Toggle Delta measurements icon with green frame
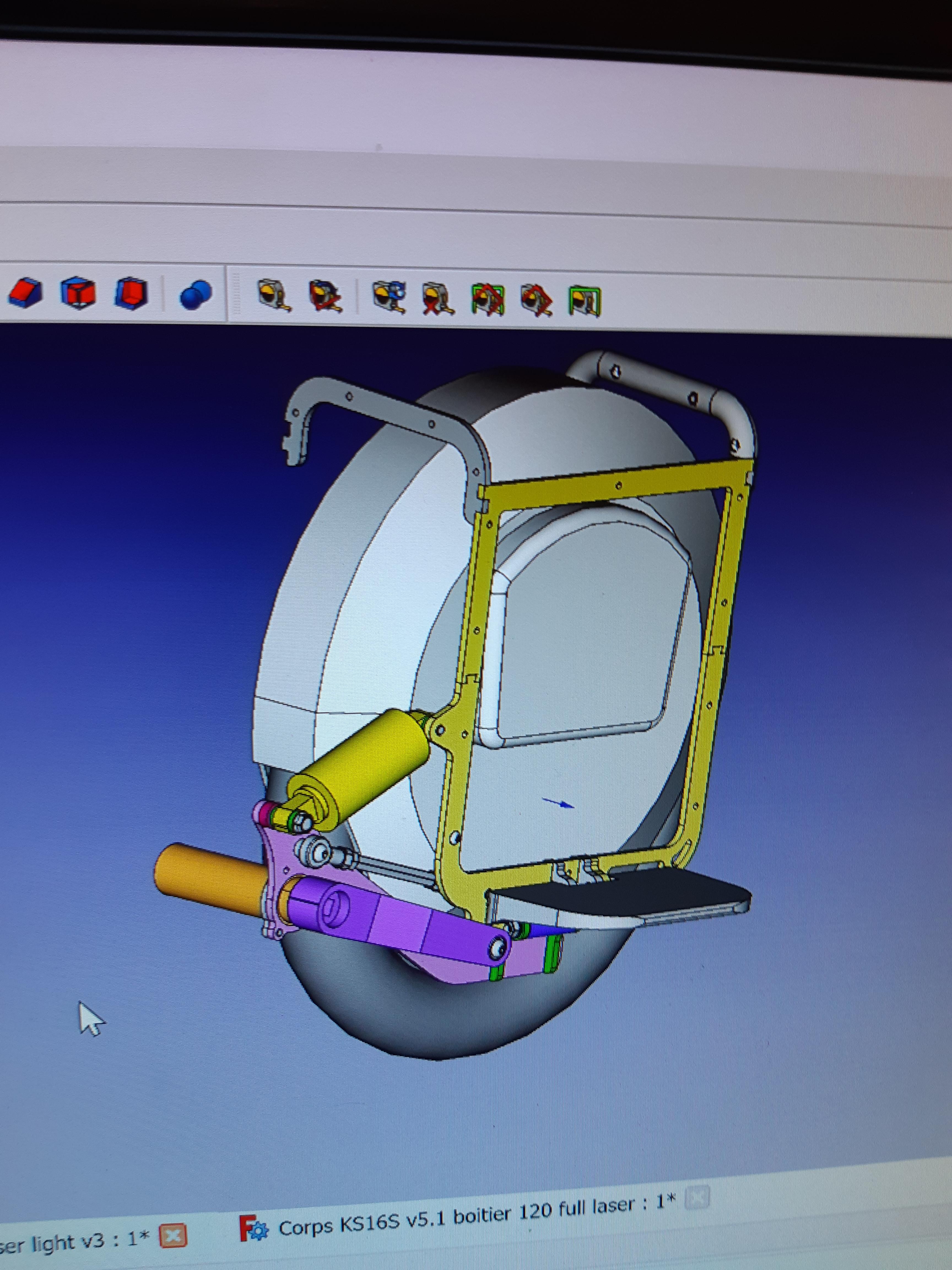This screenshot has height=1270, width=952. pyautogui.click(x=584, y=302)
